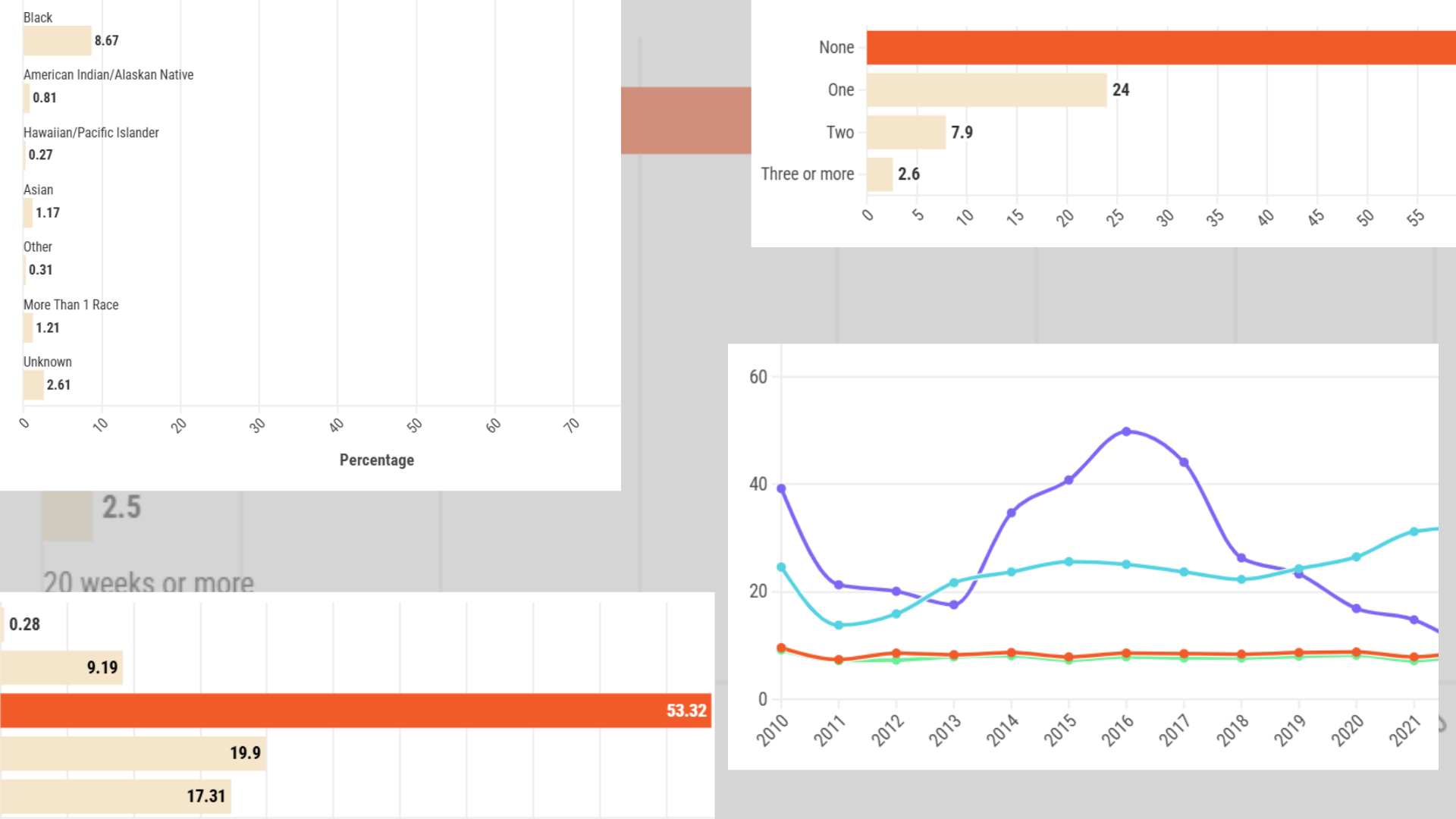1456x819 pixels.
Task: Click the value 0.28
Action: (x=24, y=625)
